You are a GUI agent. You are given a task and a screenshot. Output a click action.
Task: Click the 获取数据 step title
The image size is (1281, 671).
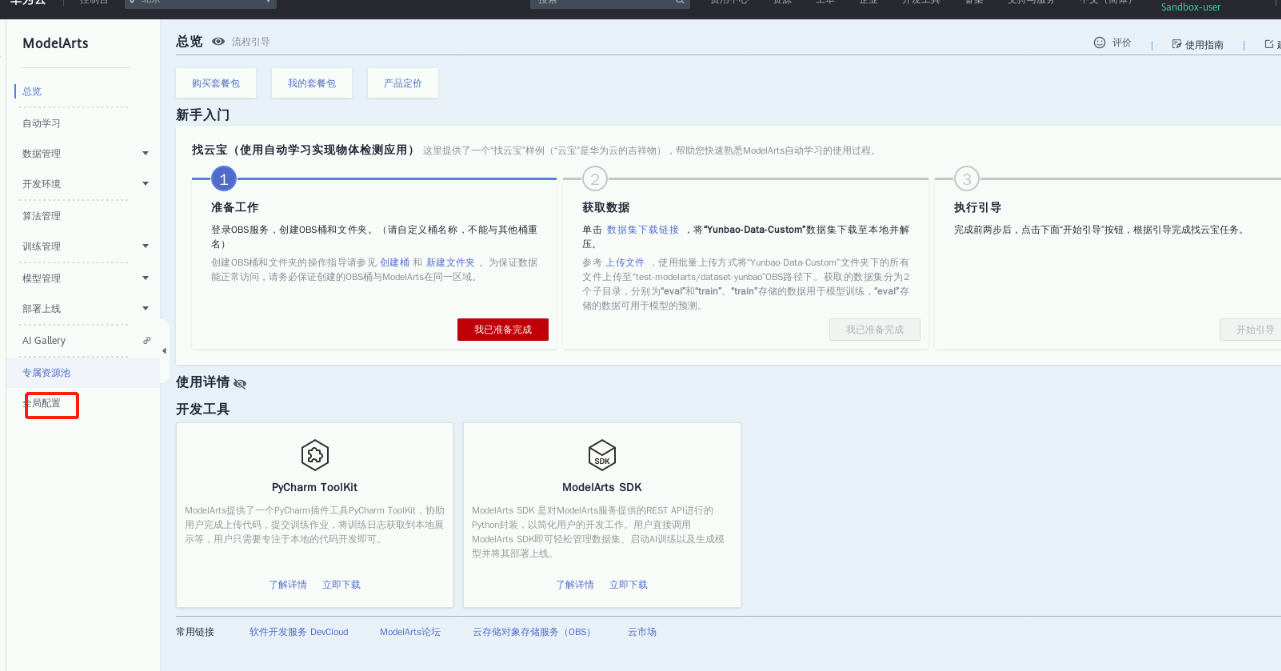[x=606, y=207]
